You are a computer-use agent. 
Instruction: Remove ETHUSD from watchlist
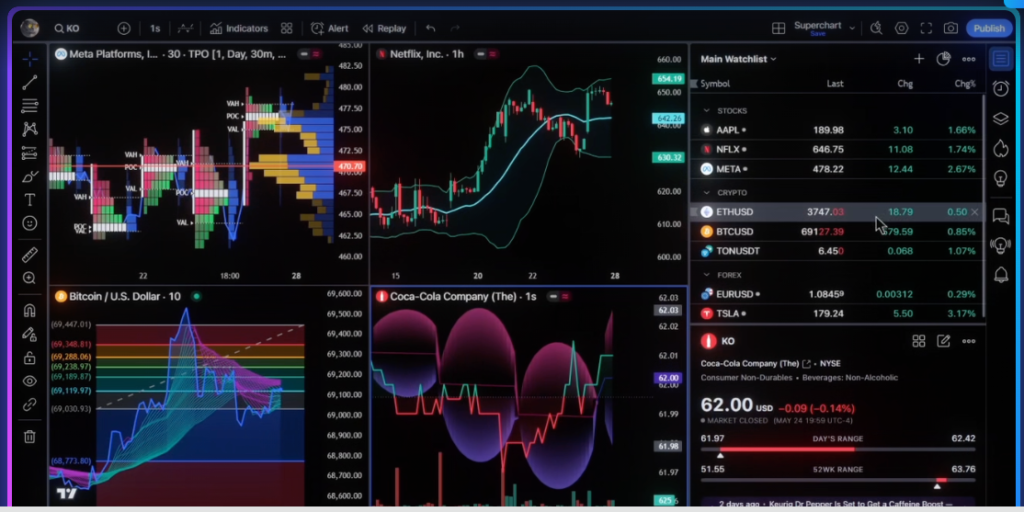click(974, 212)
